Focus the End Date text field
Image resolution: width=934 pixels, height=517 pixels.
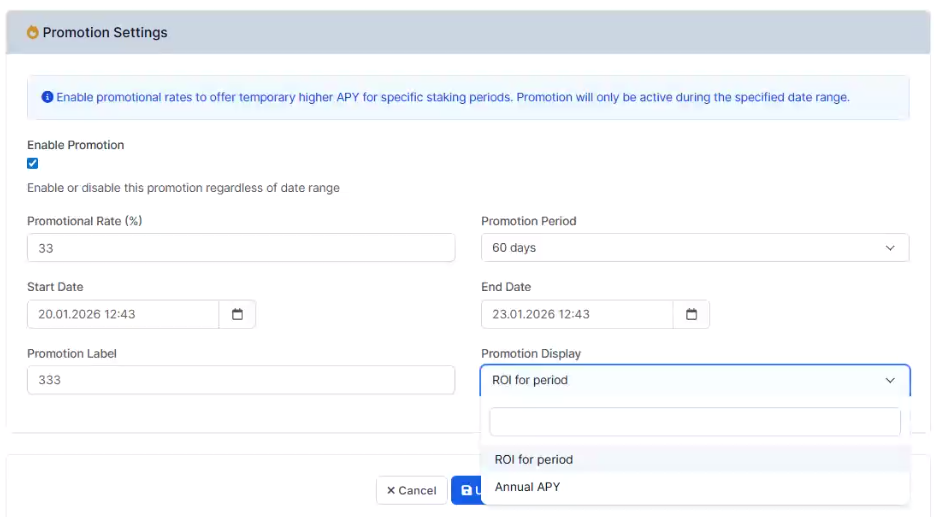577,314
